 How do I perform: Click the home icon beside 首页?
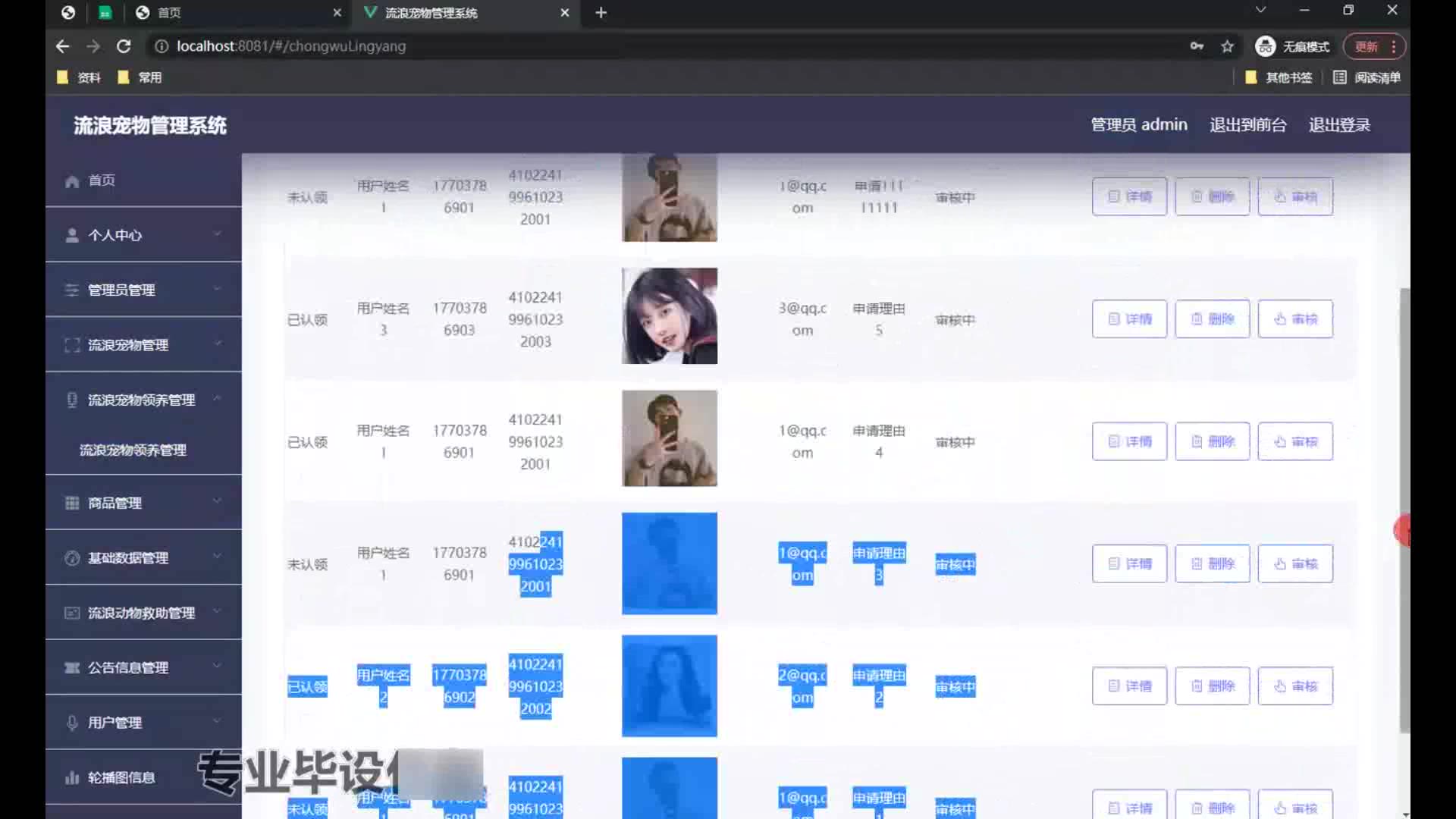click(x=72, y=180)
